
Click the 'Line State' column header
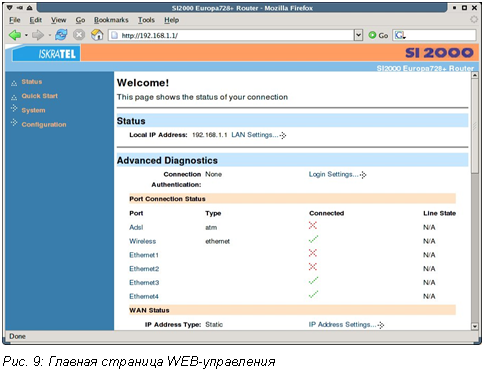(x=439, y=213)
